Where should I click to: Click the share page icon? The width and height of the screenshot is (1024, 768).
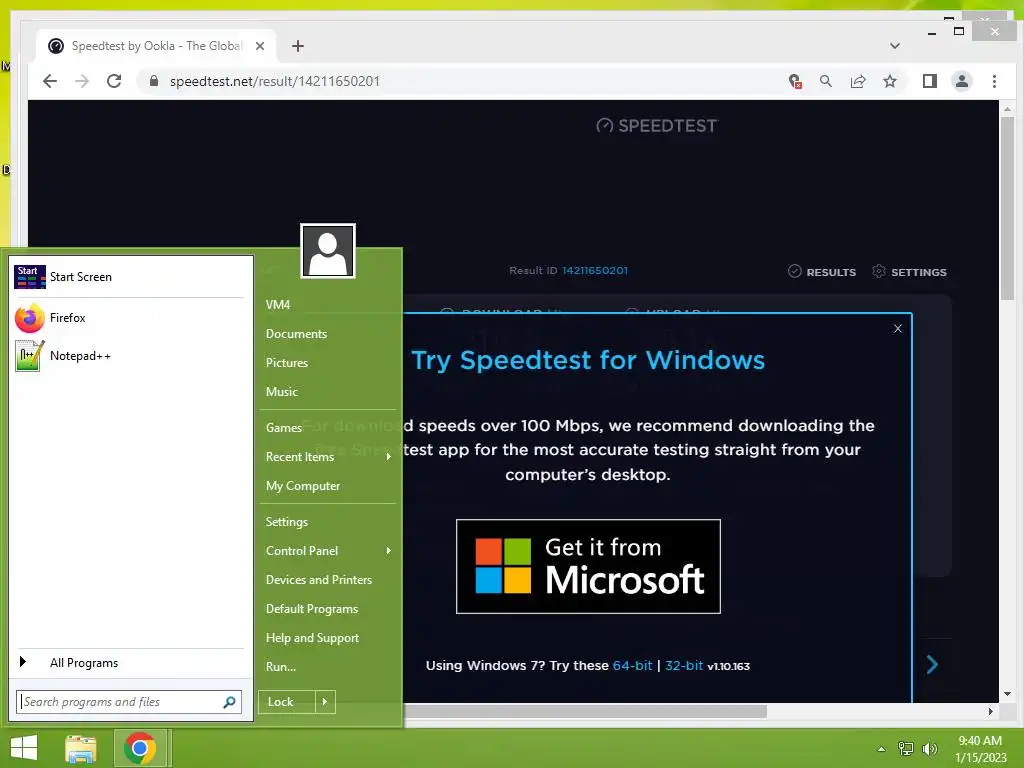[x=858, y=81]
